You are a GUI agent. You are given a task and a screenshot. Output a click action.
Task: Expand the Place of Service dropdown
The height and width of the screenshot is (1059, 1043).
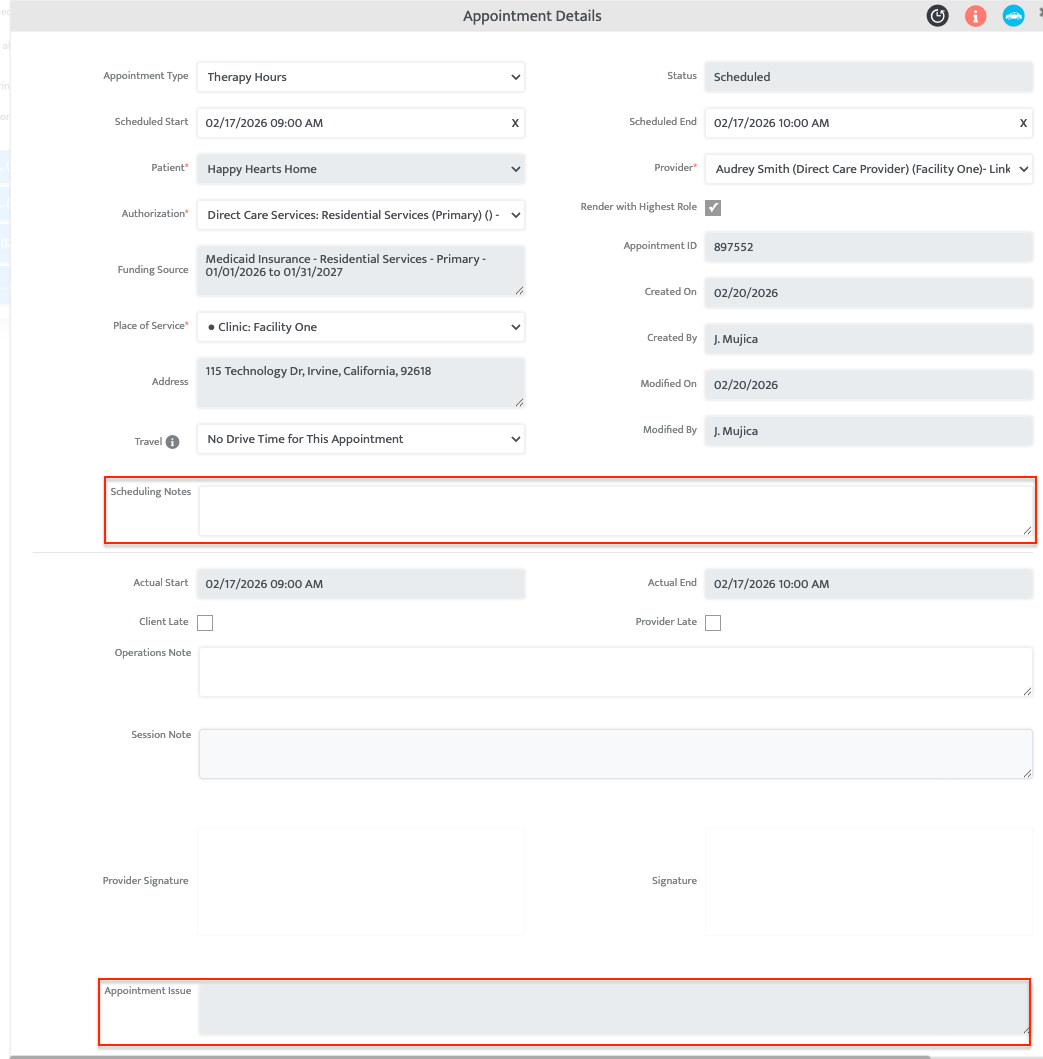[360, 327]
